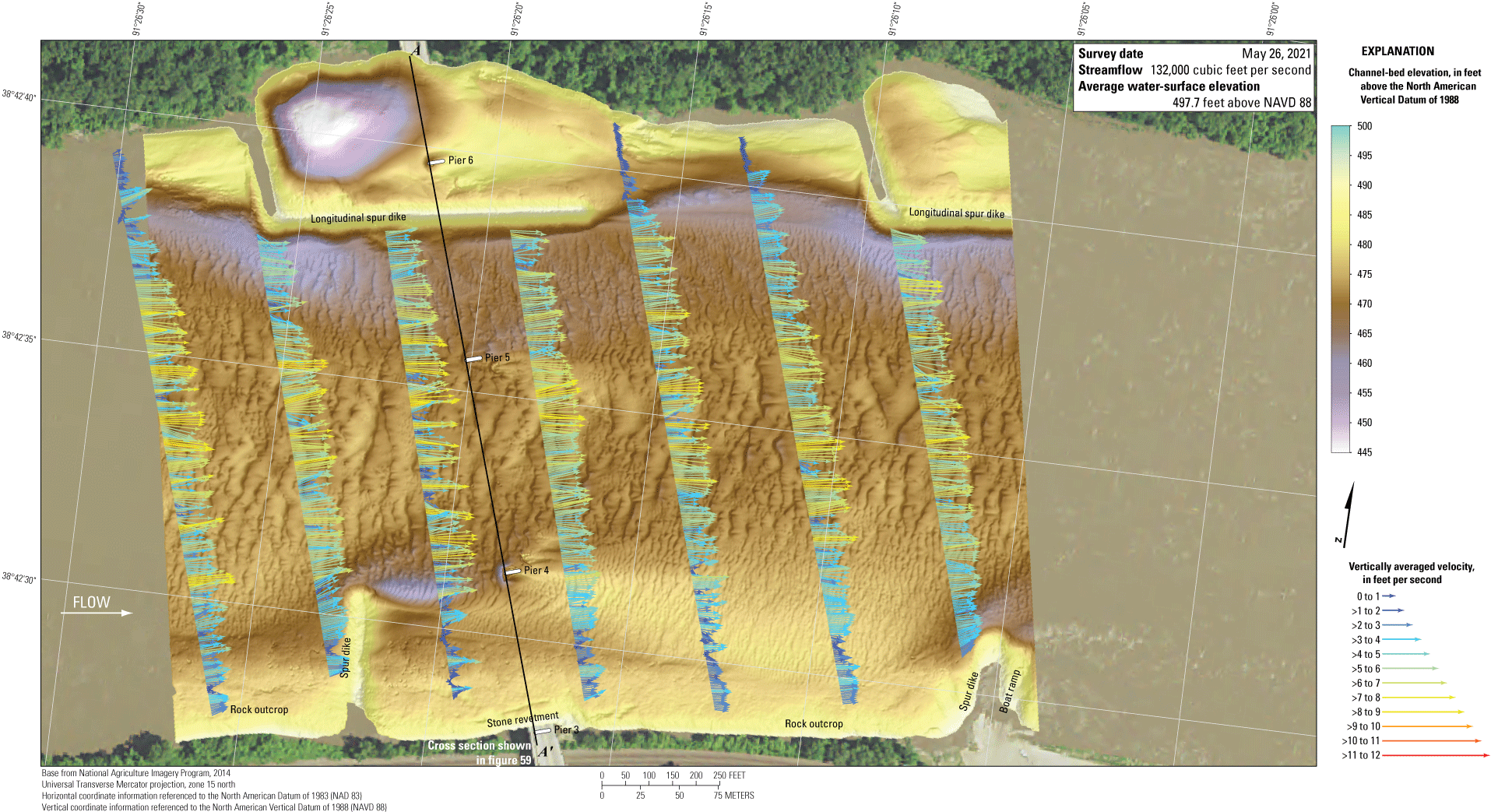The image size is (1491, 812).
Task: Click the 'Cross section shown in figure 59' text
Action: (480, 753)
